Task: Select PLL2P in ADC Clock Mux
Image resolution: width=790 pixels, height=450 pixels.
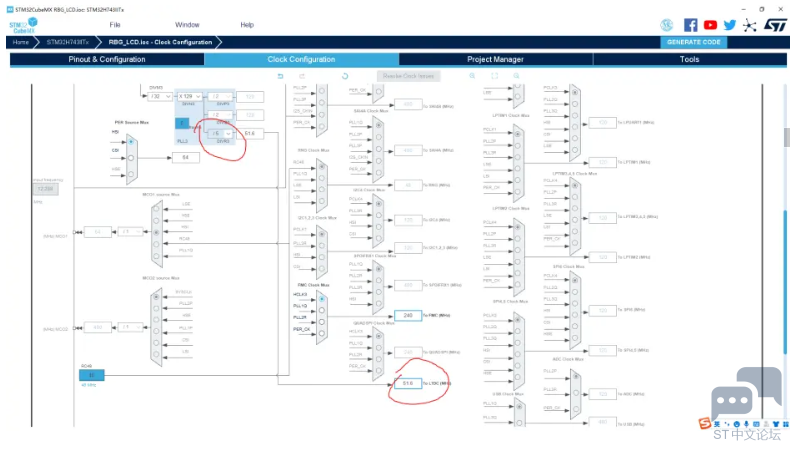Action: tap(575, 376)
